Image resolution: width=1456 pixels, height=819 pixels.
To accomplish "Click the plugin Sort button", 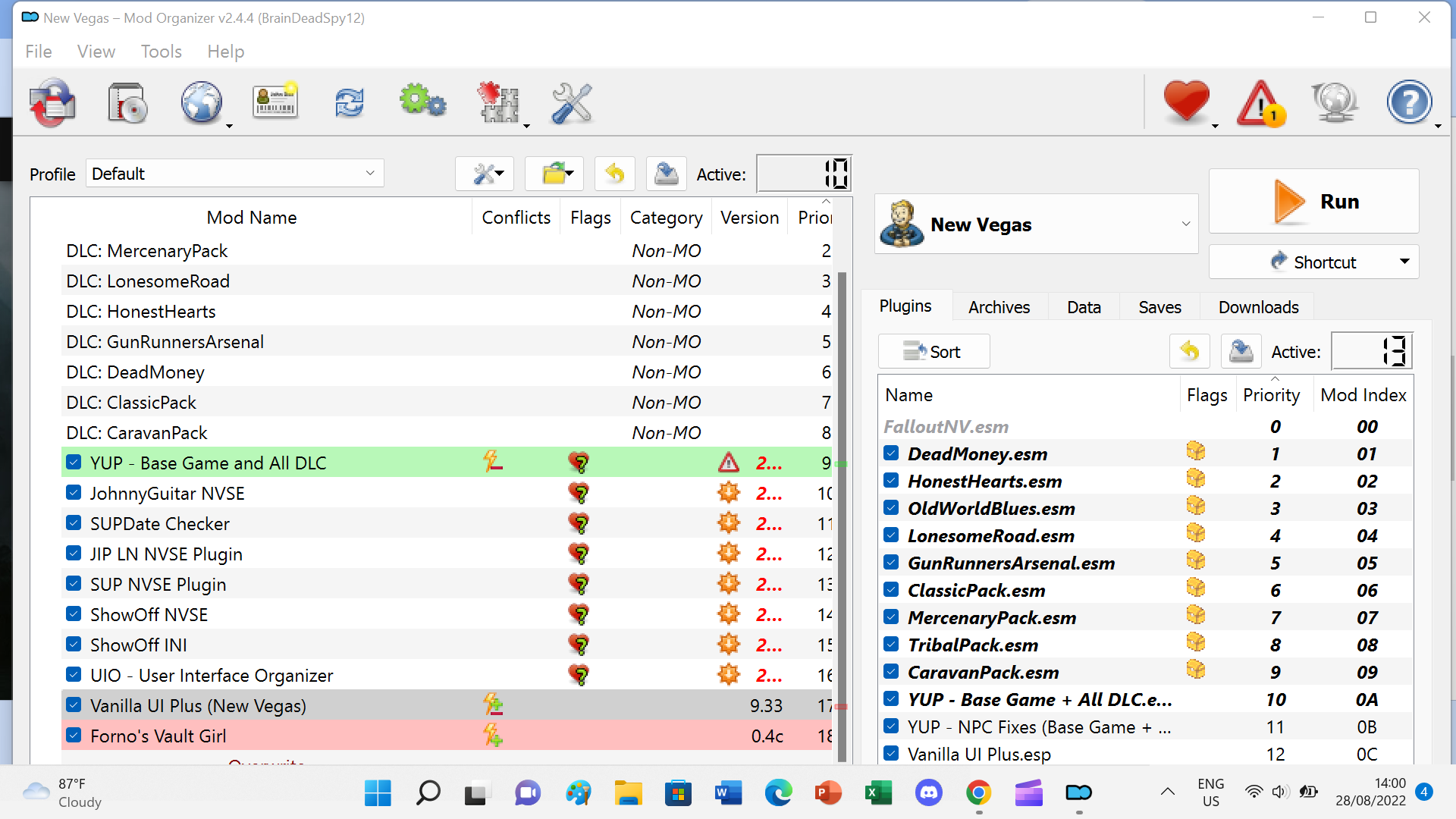I will click(934, 351).
